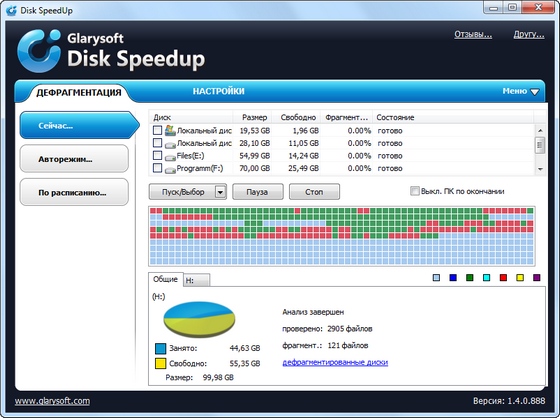Click the Пауза button
Image resolution: width=560 pixels, height=418 pixels.
tap(258, 192)
